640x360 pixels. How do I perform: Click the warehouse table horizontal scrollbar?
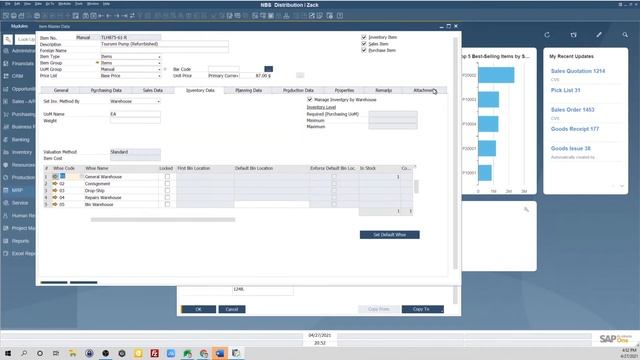click(x=163, y=220)
